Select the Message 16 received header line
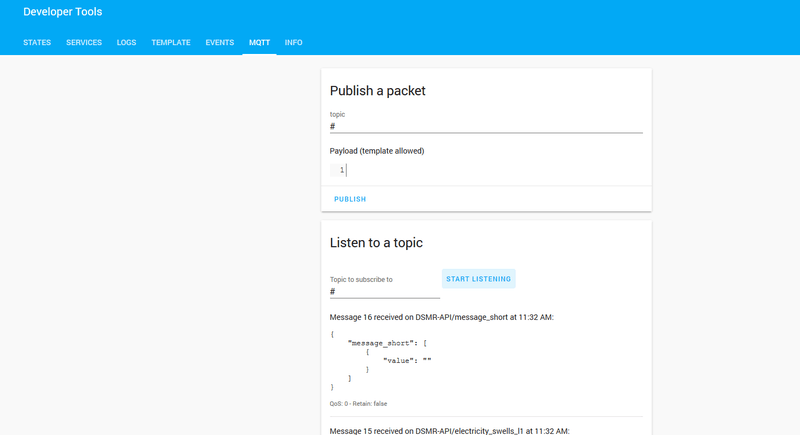 (x=441, y=317)
